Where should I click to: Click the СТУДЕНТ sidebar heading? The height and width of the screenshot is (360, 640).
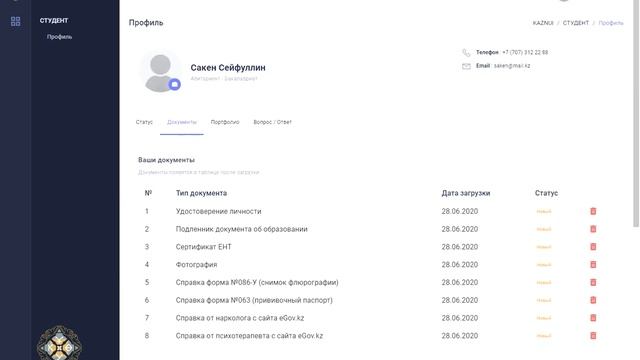(x=54, y=20)
